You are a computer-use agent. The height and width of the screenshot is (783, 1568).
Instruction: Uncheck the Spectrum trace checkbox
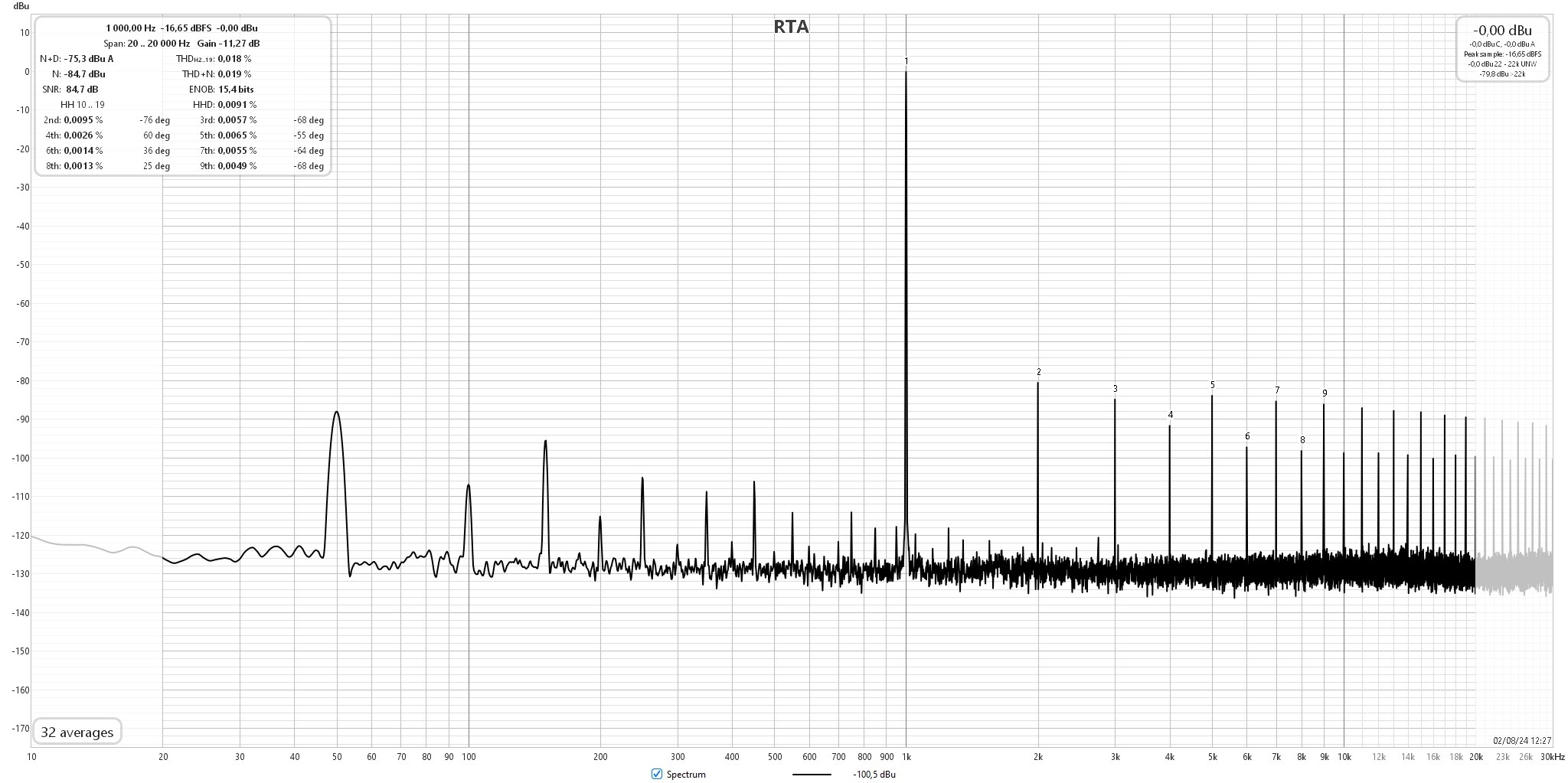click(656, 774)
